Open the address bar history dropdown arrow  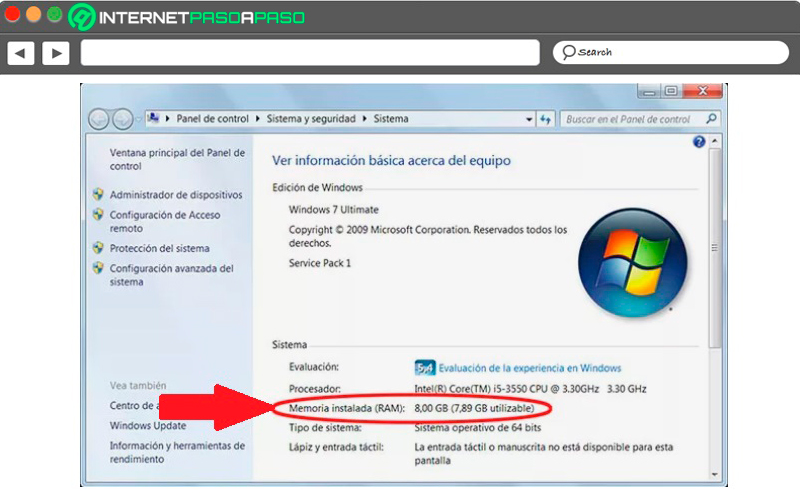[529, 119]
